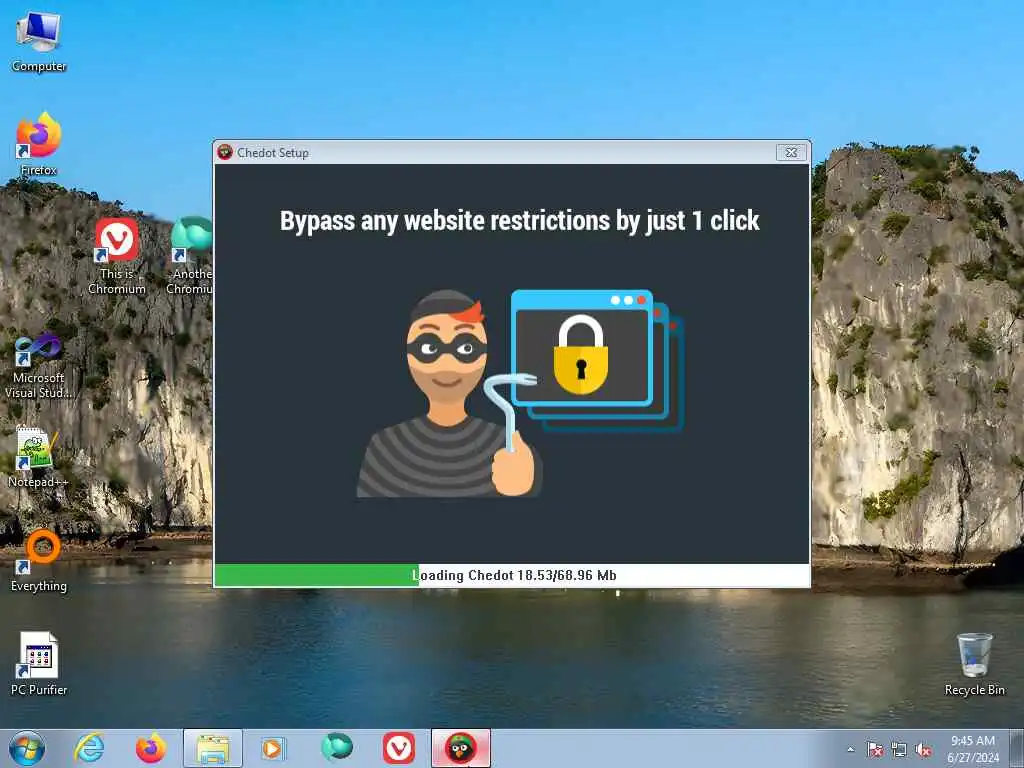Open the PC Purifier desktop shortcut
The width and height of the screenshot is (1024, 768).
pos(39,664)
